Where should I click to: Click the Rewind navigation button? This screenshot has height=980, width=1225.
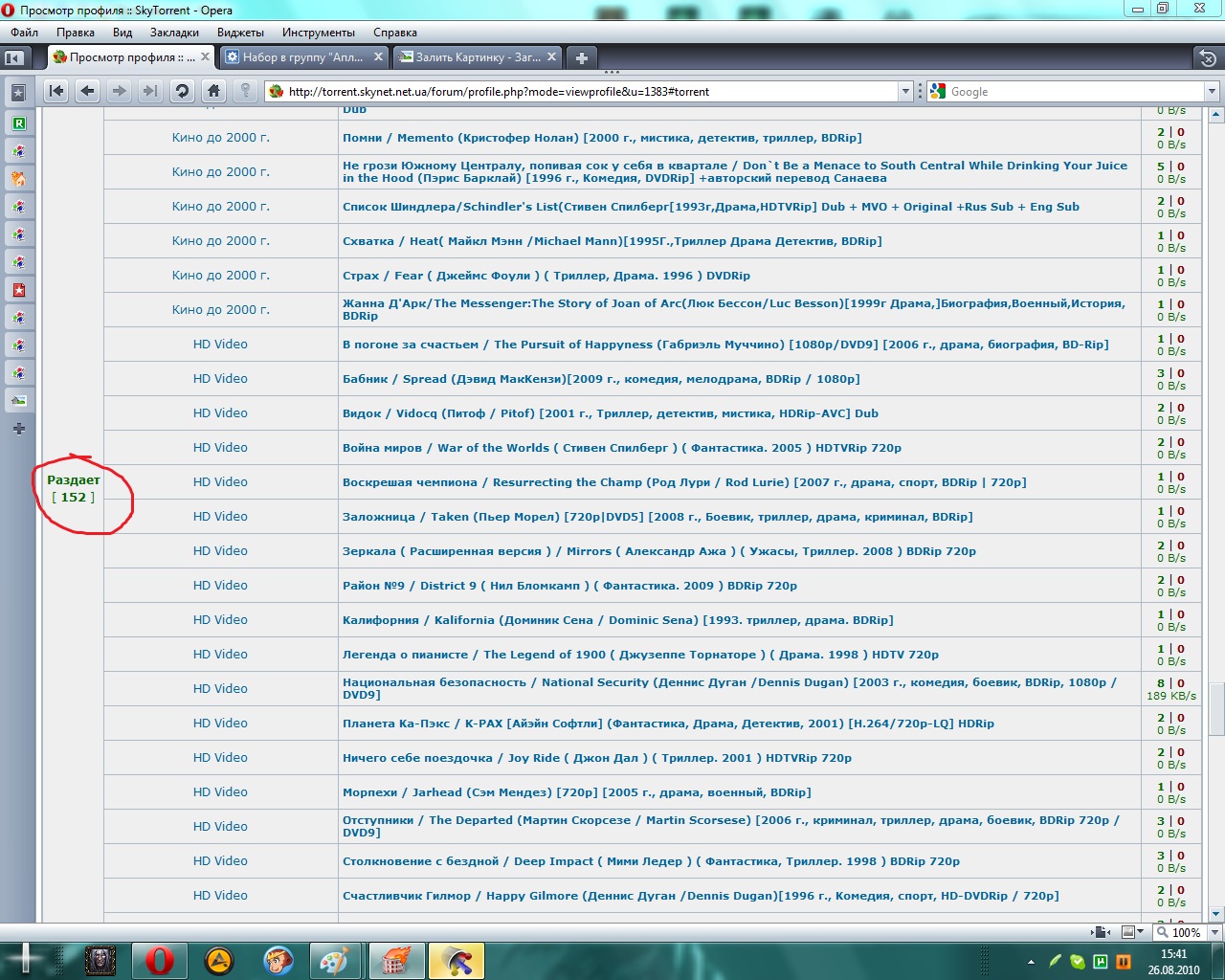pyautogui.click(x=56, y=91)
